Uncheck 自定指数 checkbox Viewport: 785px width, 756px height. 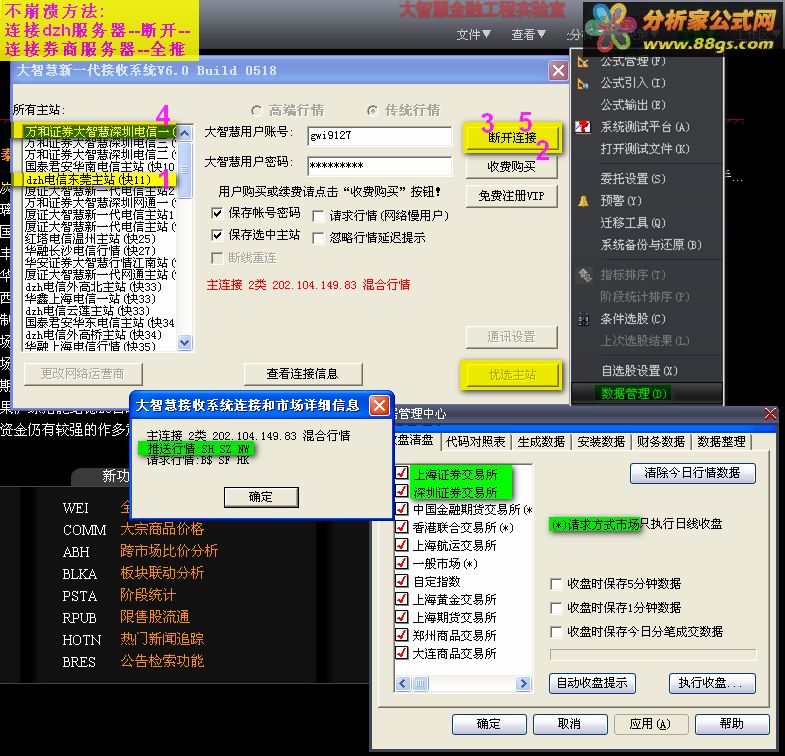coord(402,581)
